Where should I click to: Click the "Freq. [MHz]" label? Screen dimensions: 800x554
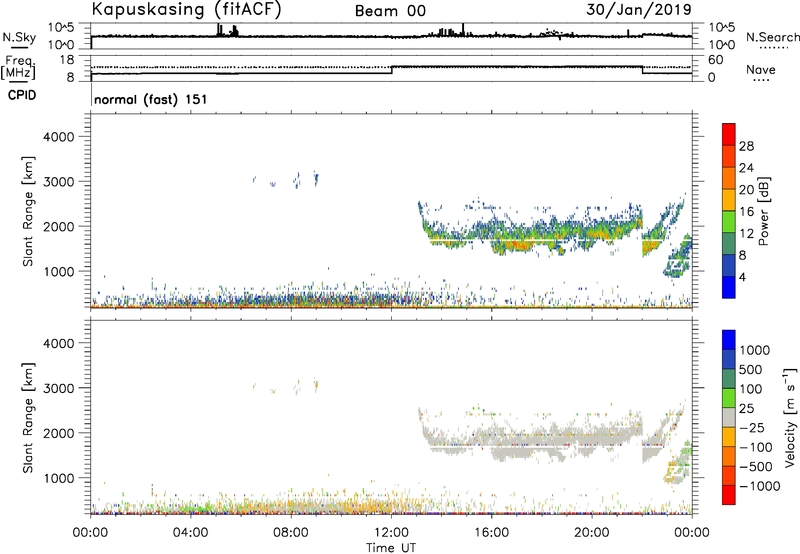click(x=19, y=67)
